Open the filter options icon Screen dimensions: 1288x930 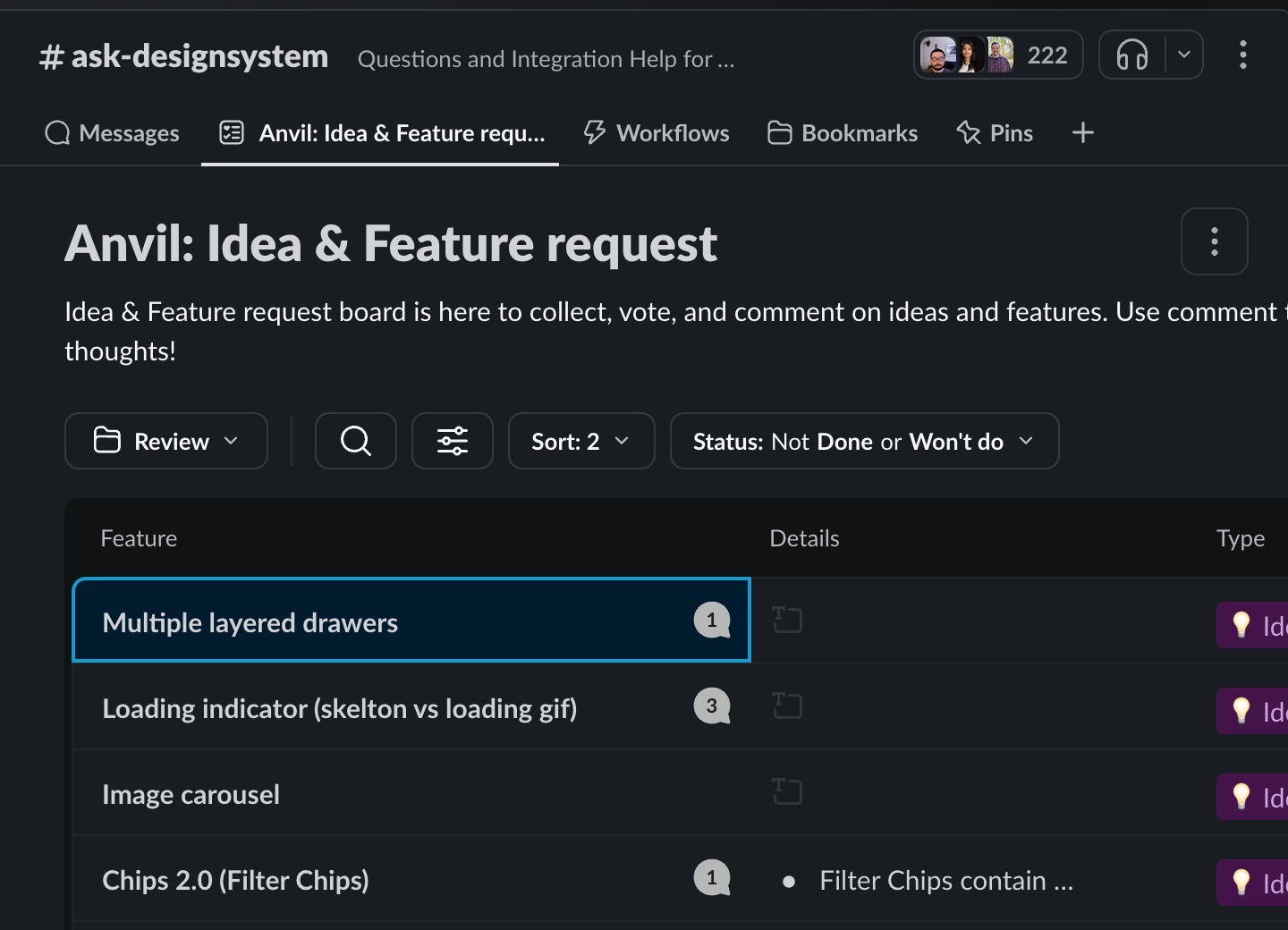(x=453, y=441)
